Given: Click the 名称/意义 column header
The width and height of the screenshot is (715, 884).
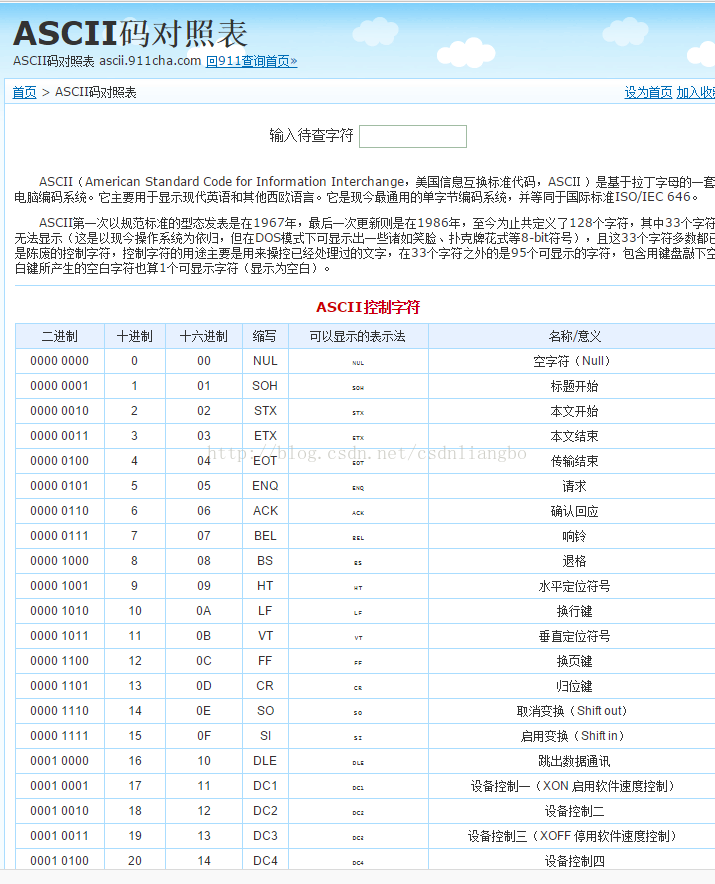Looking at the screenshot, I should coord(574,337).
